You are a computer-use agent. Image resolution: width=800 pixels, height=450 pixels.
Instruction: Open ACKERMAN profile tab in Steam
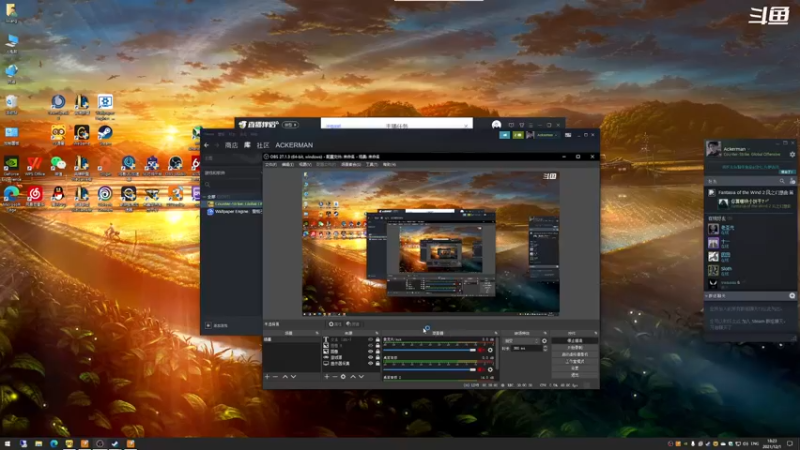294,145
